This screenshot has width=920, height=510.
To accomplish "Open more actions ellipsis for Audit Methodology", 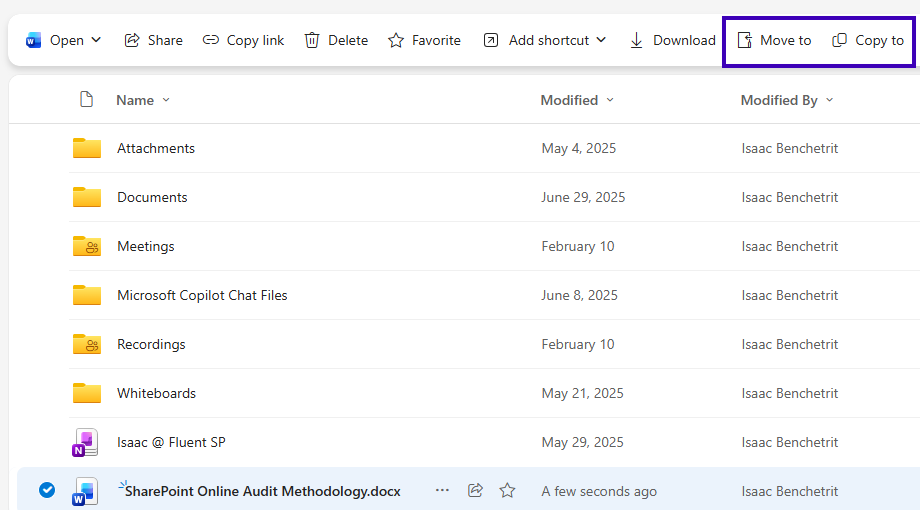I will point(442,490).
